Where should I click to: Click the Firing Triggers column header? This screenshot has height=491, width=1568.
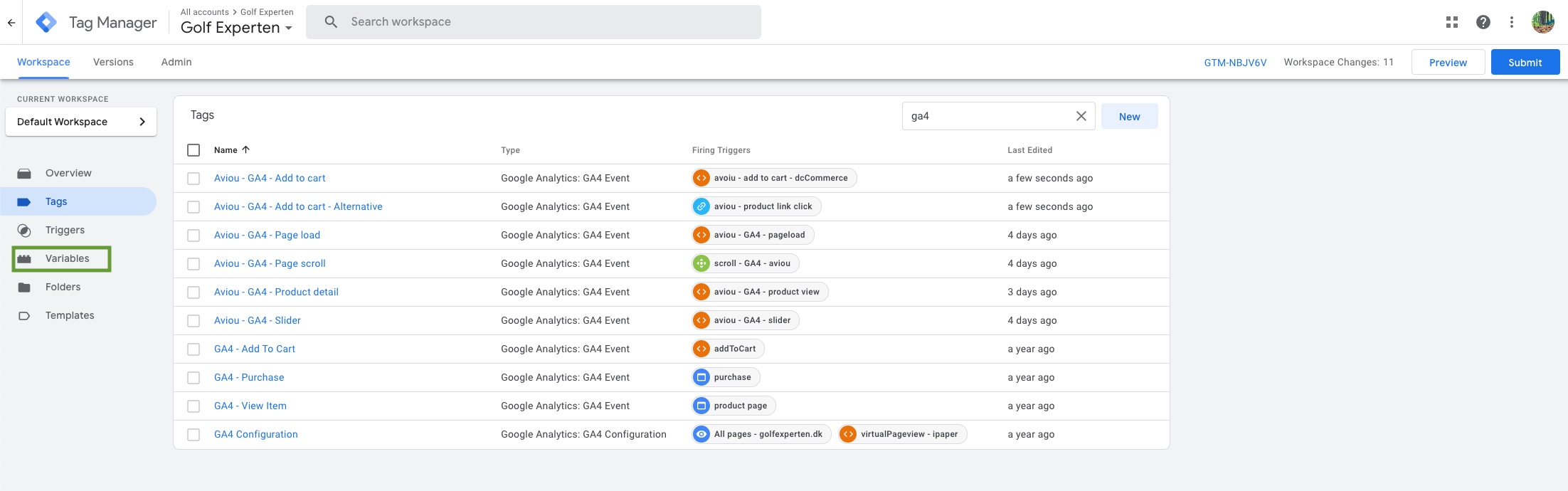point(721,150)
